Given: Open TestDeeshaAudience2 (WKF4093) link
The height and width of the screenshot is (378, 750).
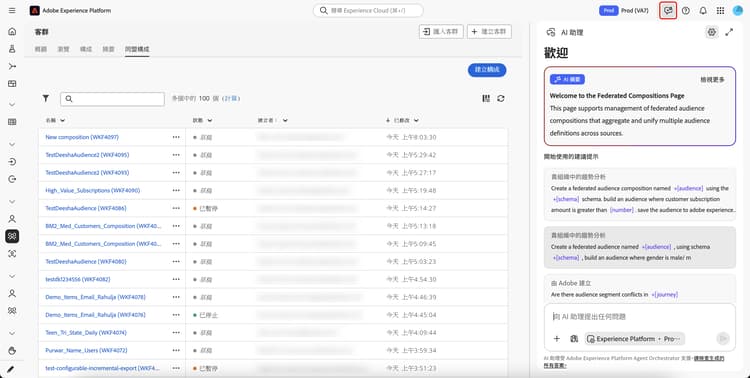Looking at the screenshot, I should point(87,173).
